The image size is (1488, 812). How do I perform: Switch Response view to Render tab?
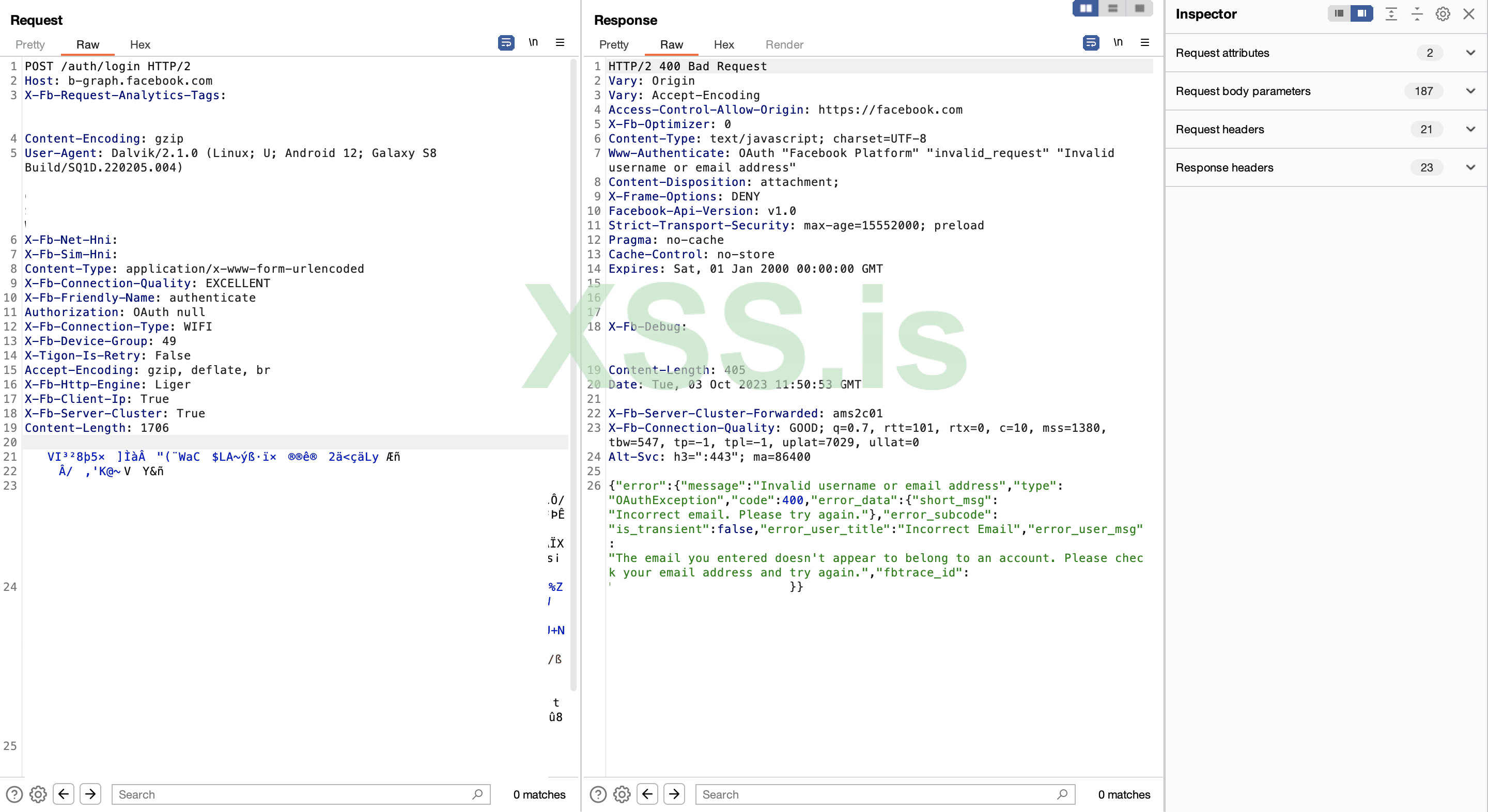784,44
